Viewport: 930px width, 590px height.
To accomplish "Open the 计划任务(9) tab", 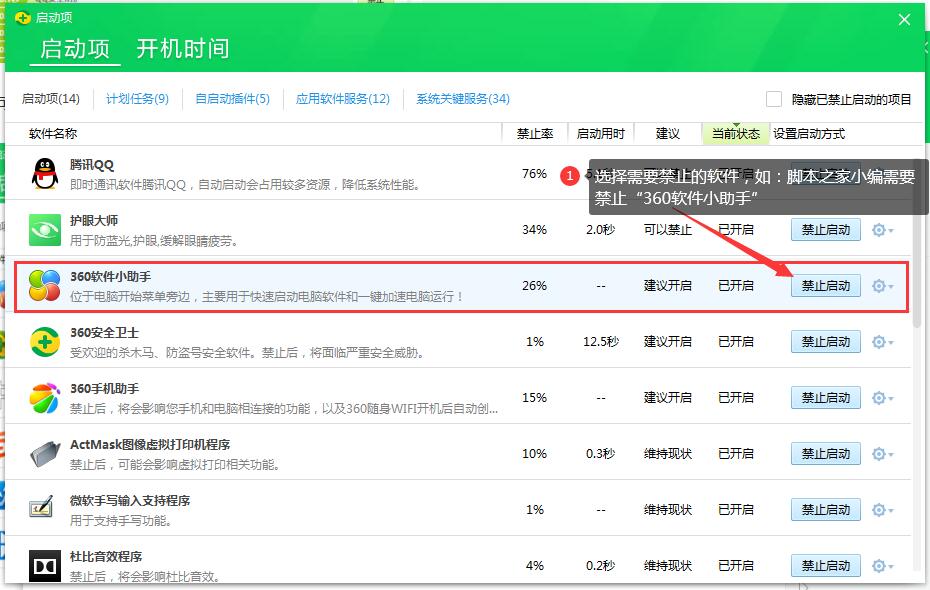I will (x=137, y=99).
